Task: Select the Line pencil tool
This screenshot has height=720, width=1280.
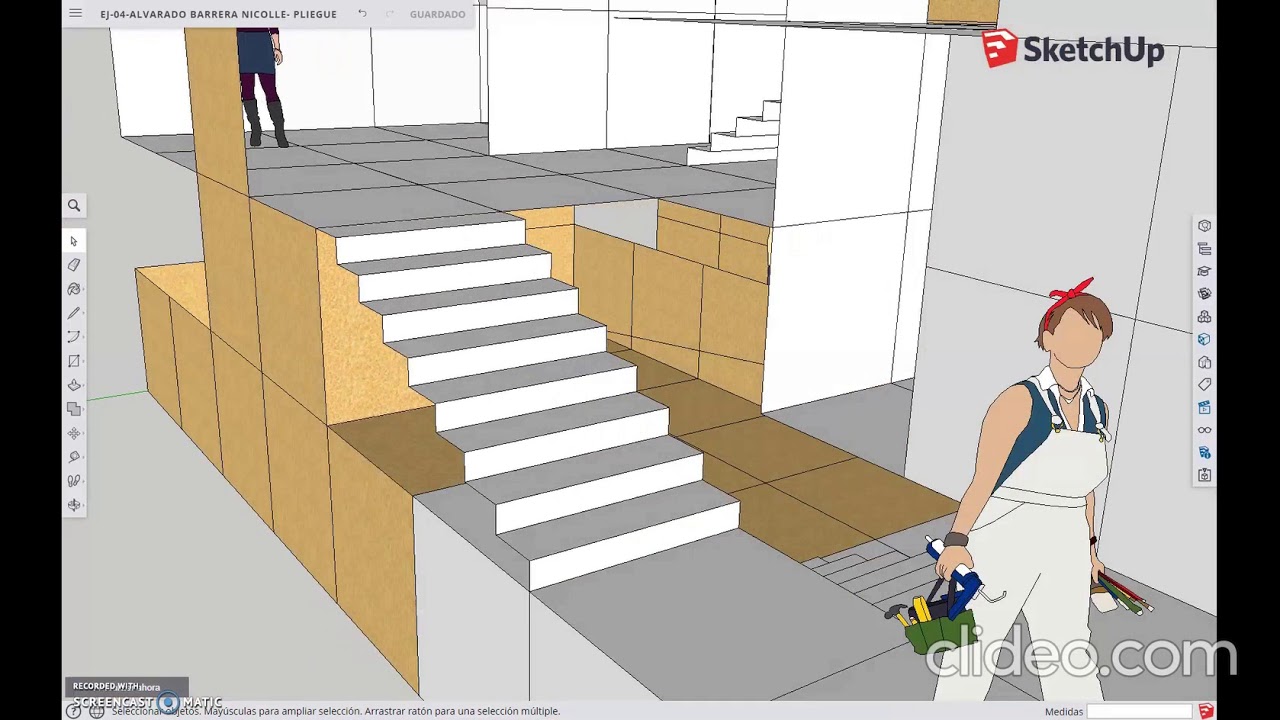Action: (74, 313)
